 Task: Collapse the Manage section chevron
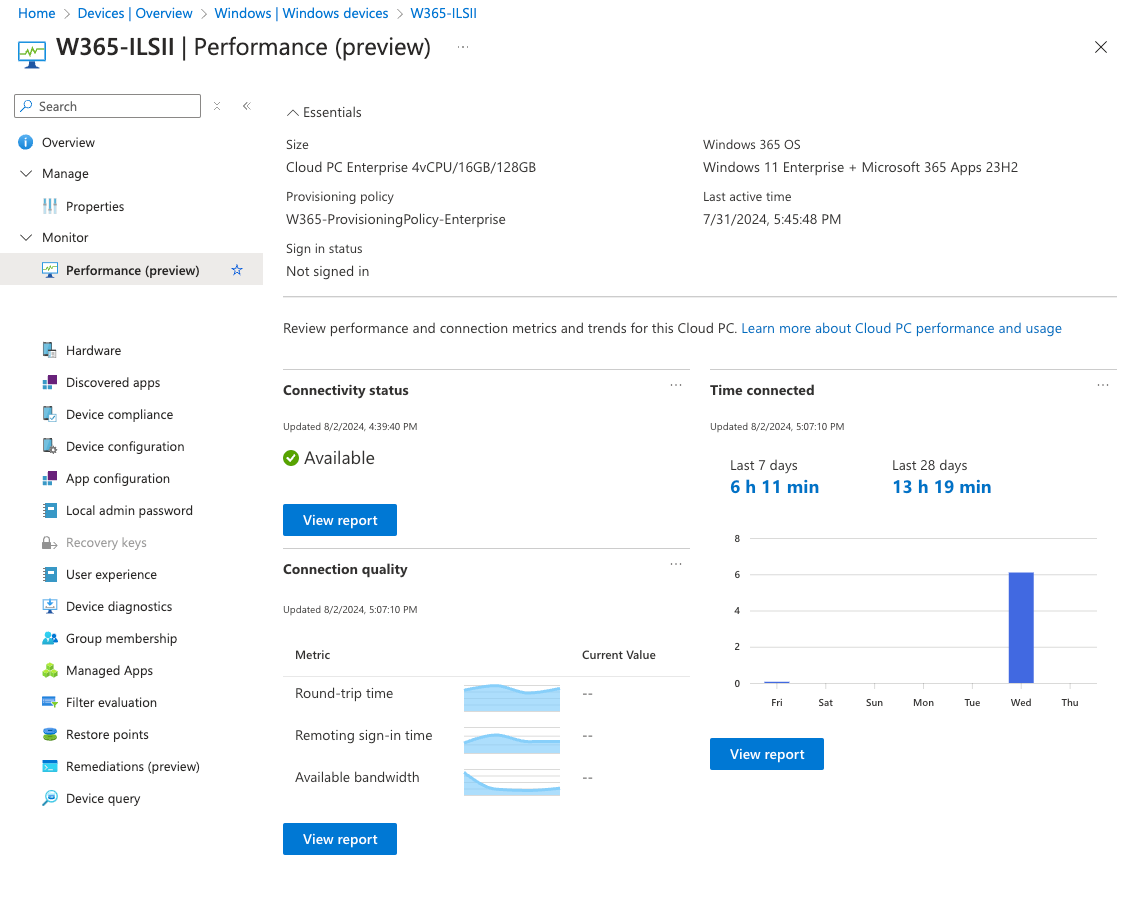[26, 174]
